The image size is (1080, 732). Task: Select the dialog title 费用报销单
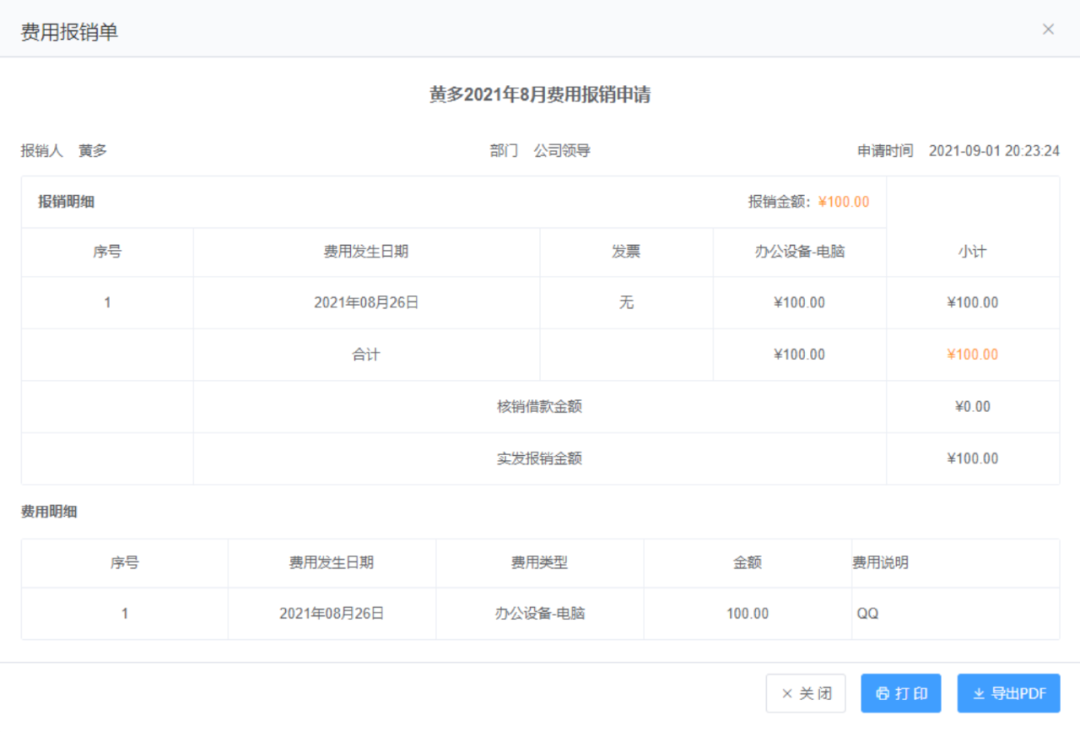point(70,32)
